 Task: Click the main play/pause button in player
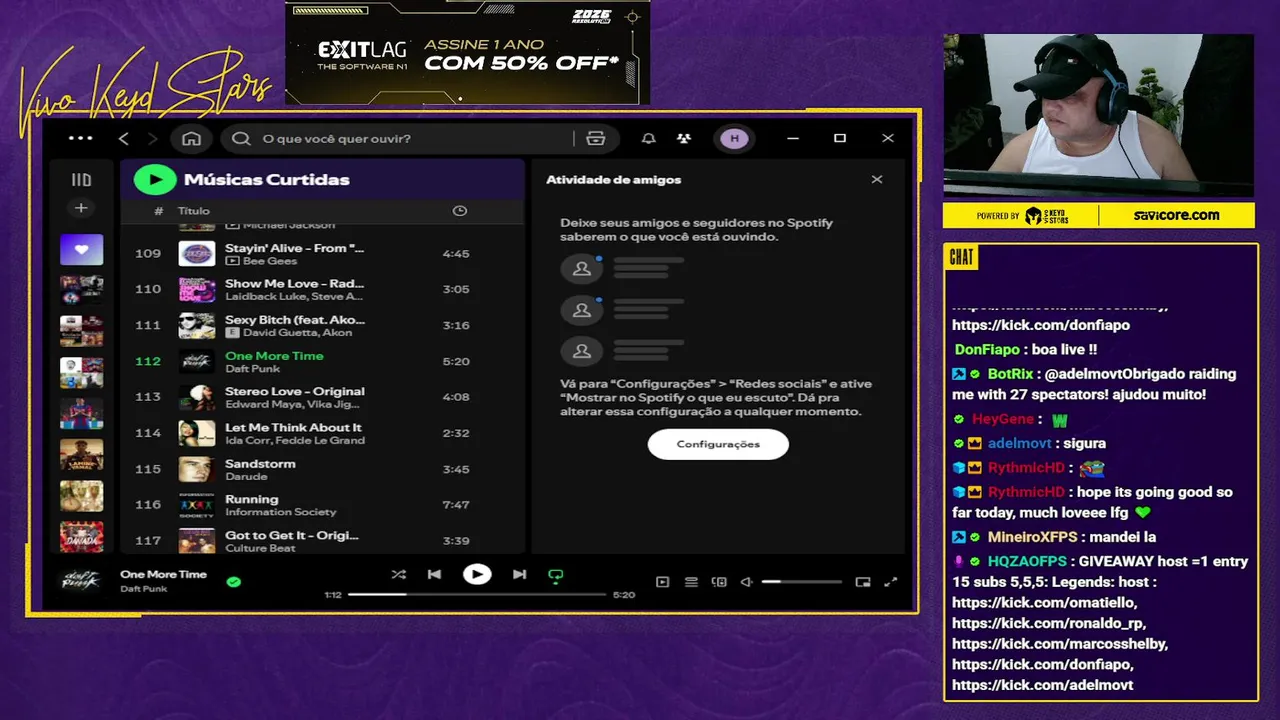point(477,574)
